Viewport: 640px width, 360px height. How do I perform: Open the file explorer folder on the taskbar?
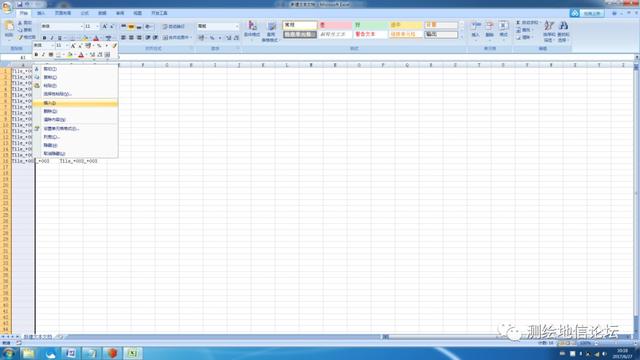29,353
